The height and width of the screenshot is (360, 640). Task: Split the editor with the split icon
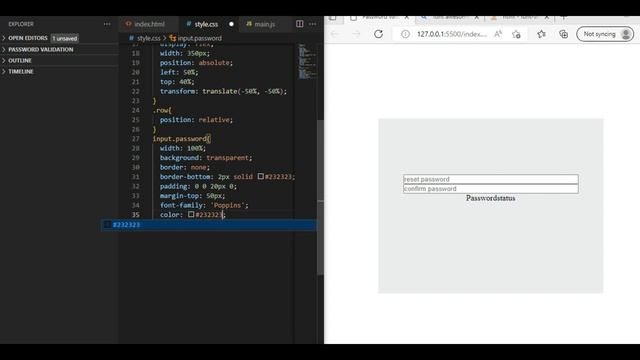pyautogui.click(x=300, y=24)
